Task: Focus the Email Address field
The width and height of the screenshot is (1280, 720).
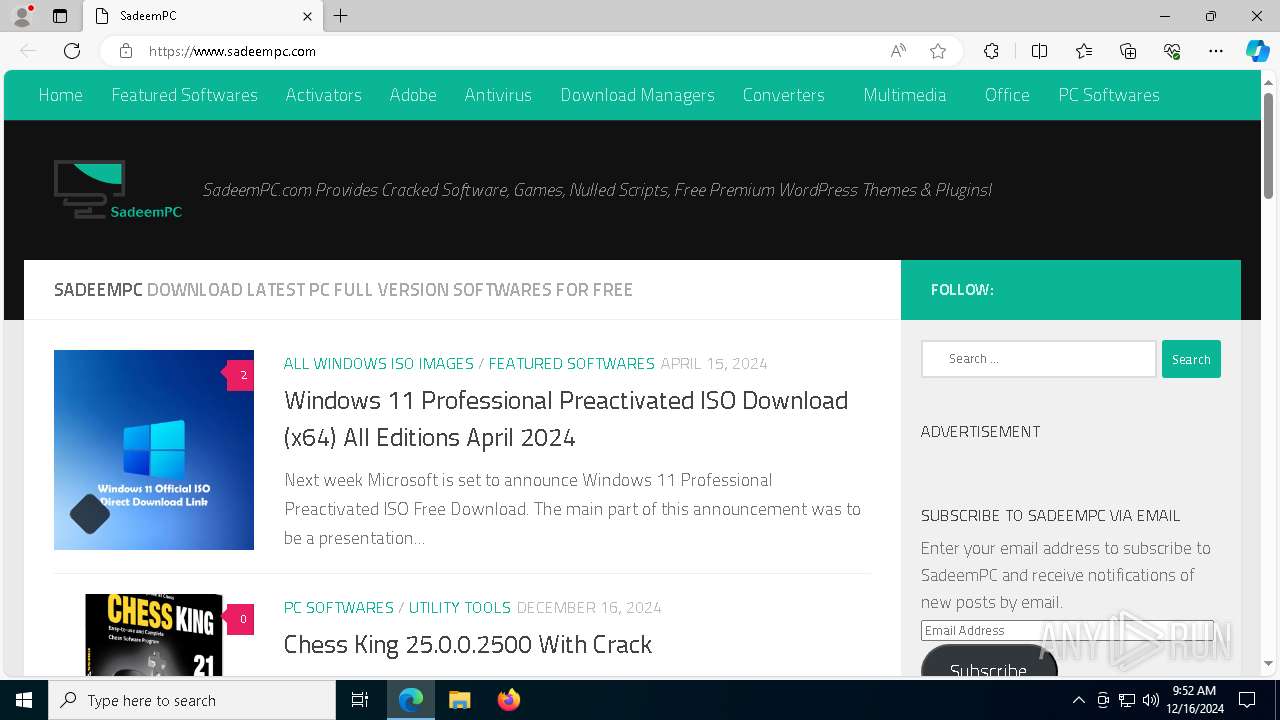Action: 1067,631
